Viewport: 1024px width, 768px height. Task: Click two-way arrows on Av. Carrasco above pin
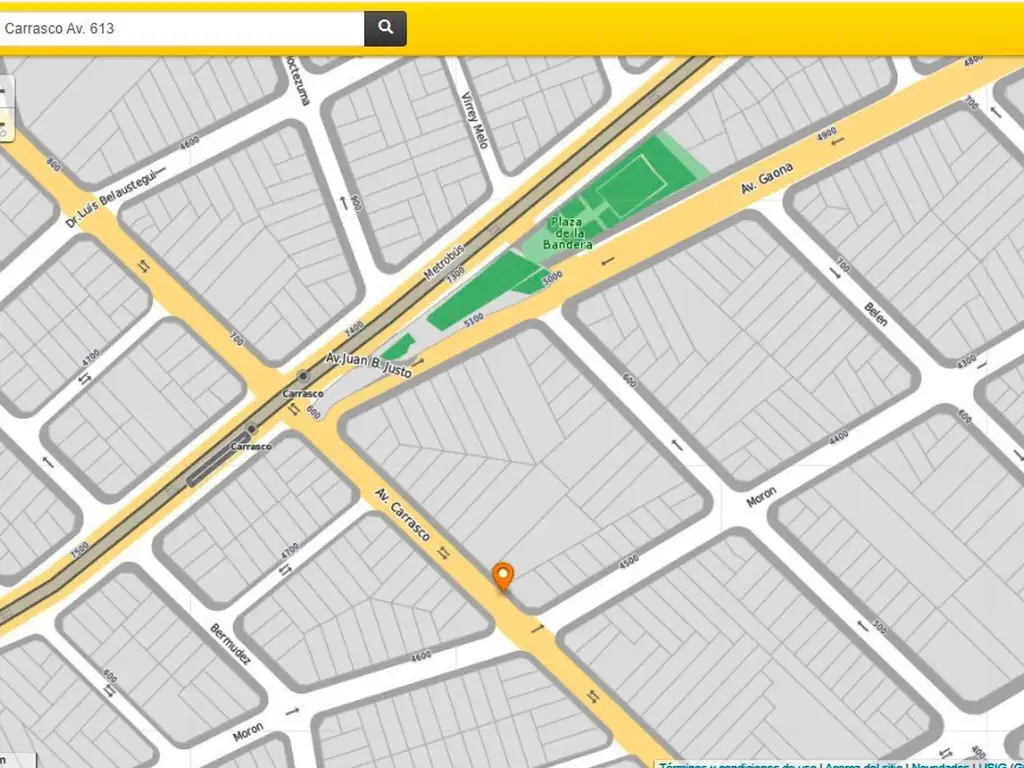click(x=444, y=552)
